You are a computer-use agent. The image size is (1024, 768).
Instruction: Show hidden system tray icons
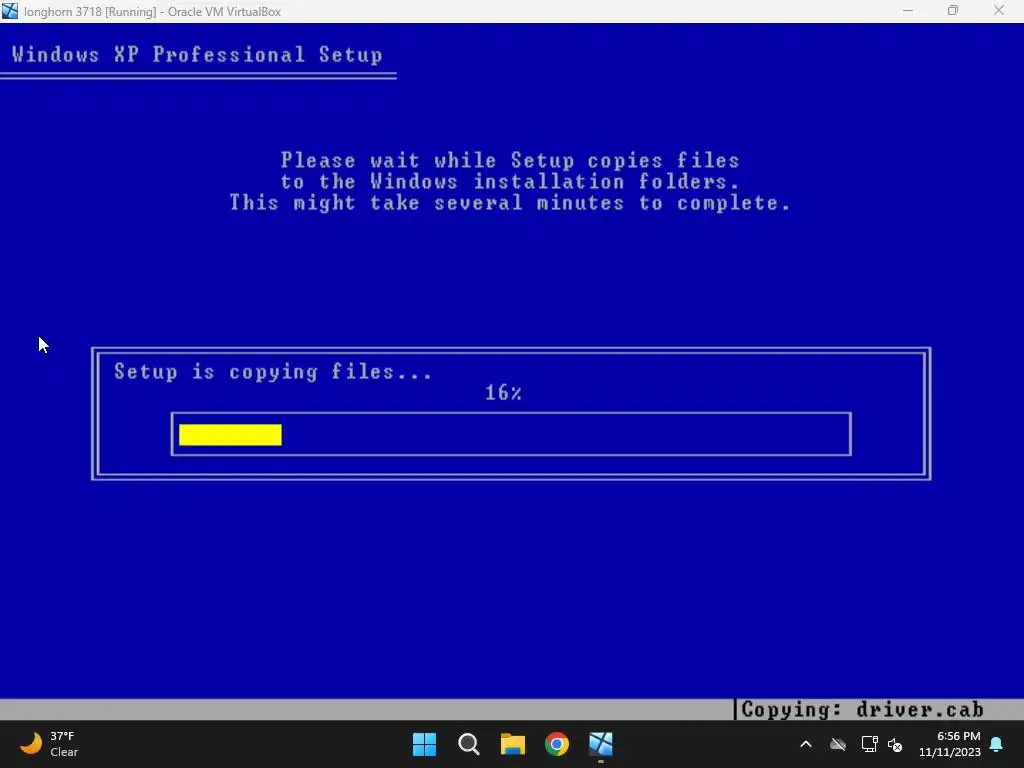(x=806, y=744)
